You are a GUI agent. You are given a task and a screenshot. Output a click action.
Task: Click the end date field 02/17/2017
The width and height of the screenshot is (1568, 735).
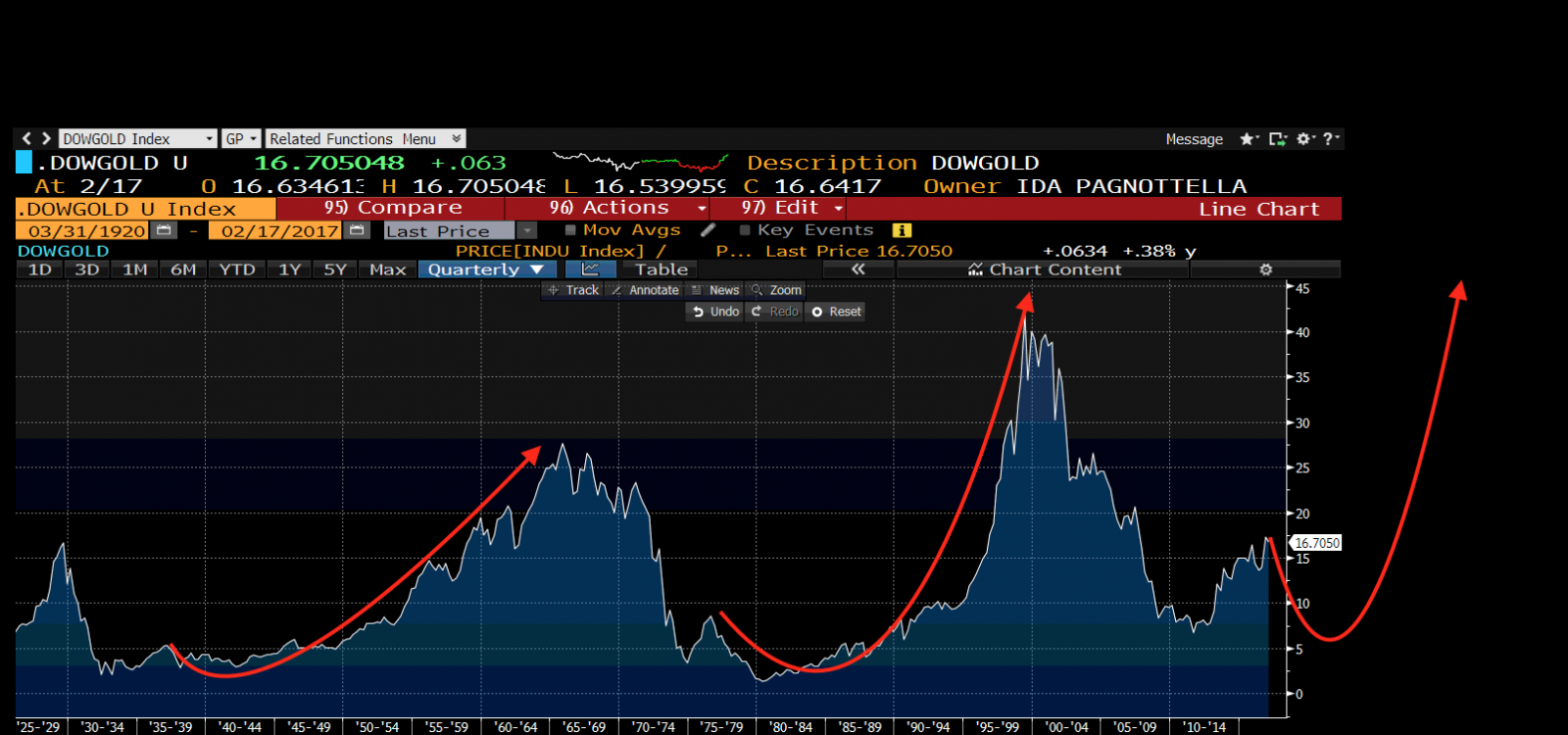click(x=278, y=230)
